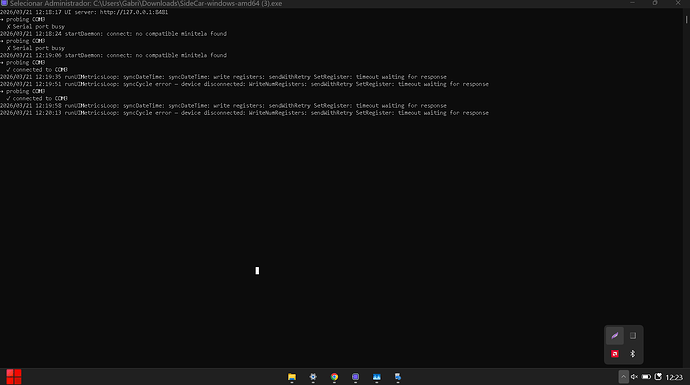Click the white block cursor in the console
690x385 pixels.
257,271
